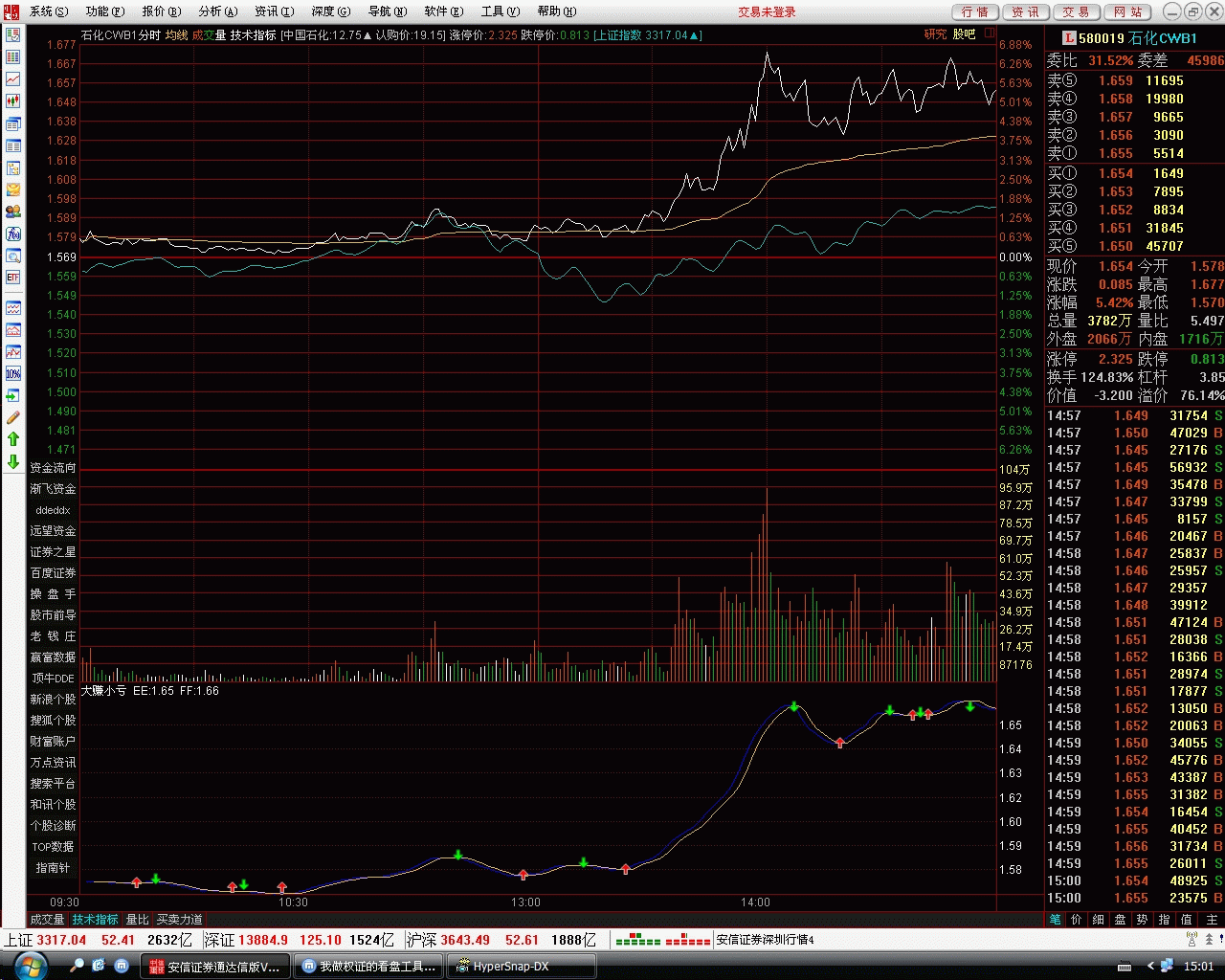Image resolution: width=1225 pixels, height=980 pixels.
Task: Click the colored quote grid sidebar icon
Action: coord(12,56)
